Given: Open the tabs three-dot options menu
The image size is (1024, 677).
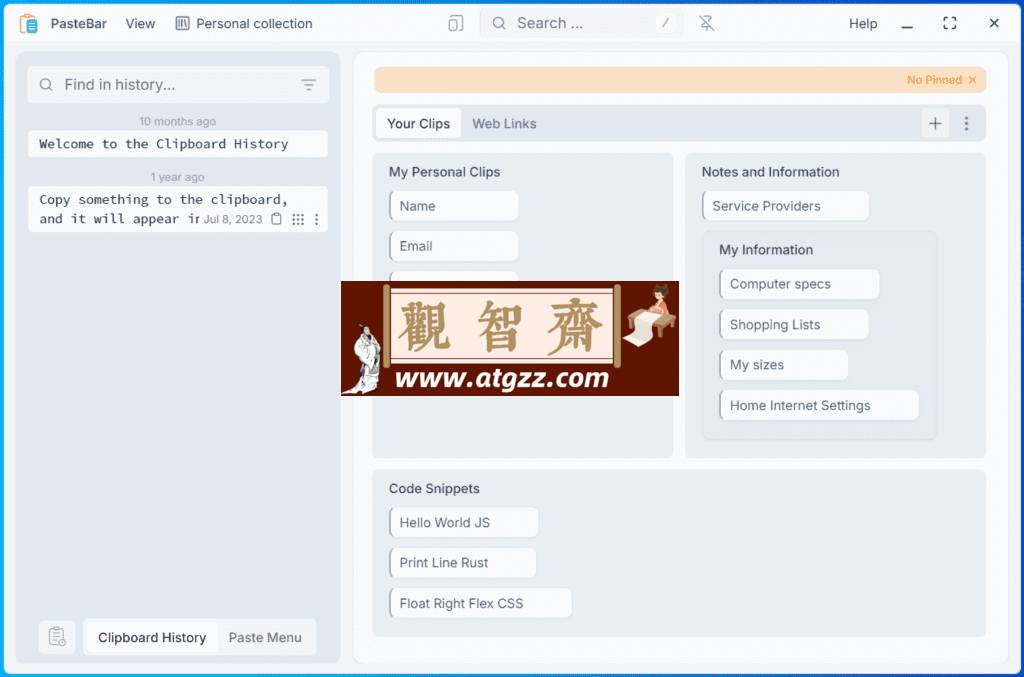Looking at the screenshot, I should click(x=967, y=123).
